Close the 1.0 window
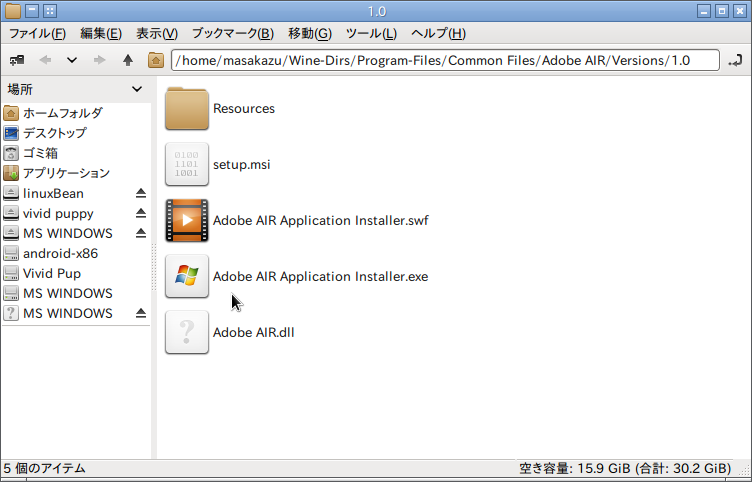The image size is (752, 482). (x=740, y=11)
